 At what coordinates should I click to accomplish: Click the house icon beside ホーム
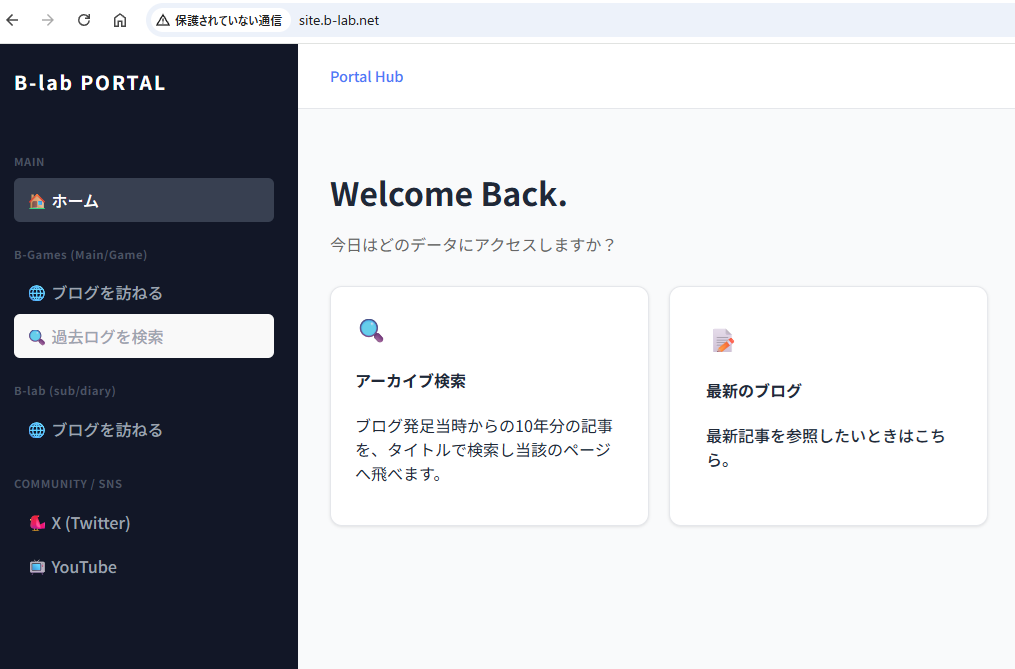(x=37, y=201)
